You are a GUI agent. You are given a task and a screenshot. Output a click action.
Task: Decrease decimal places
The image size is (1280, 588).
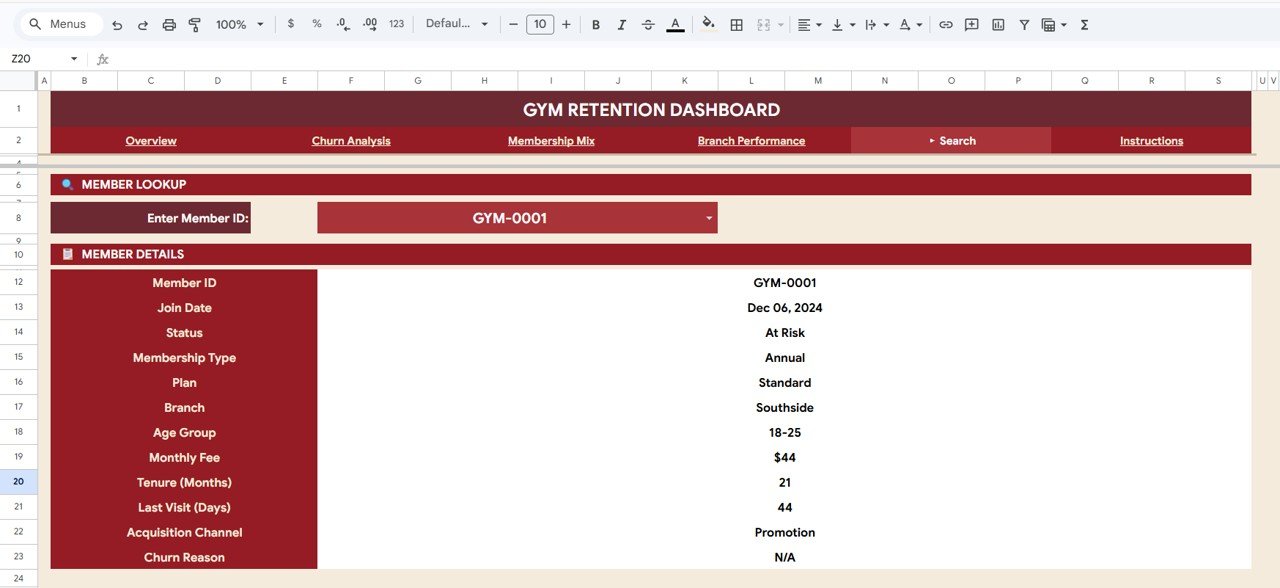pos(341,24)
